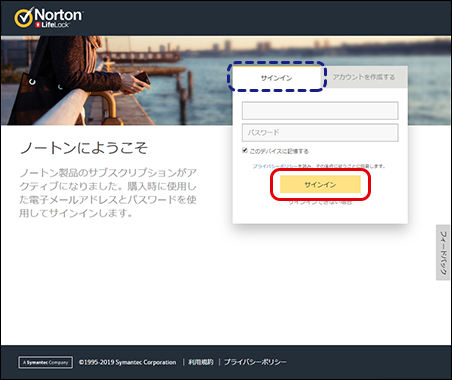The image size is (452, 380).
Task: Toggle the このデバイスに記憶する checkbox
Action: click(245, 150)
